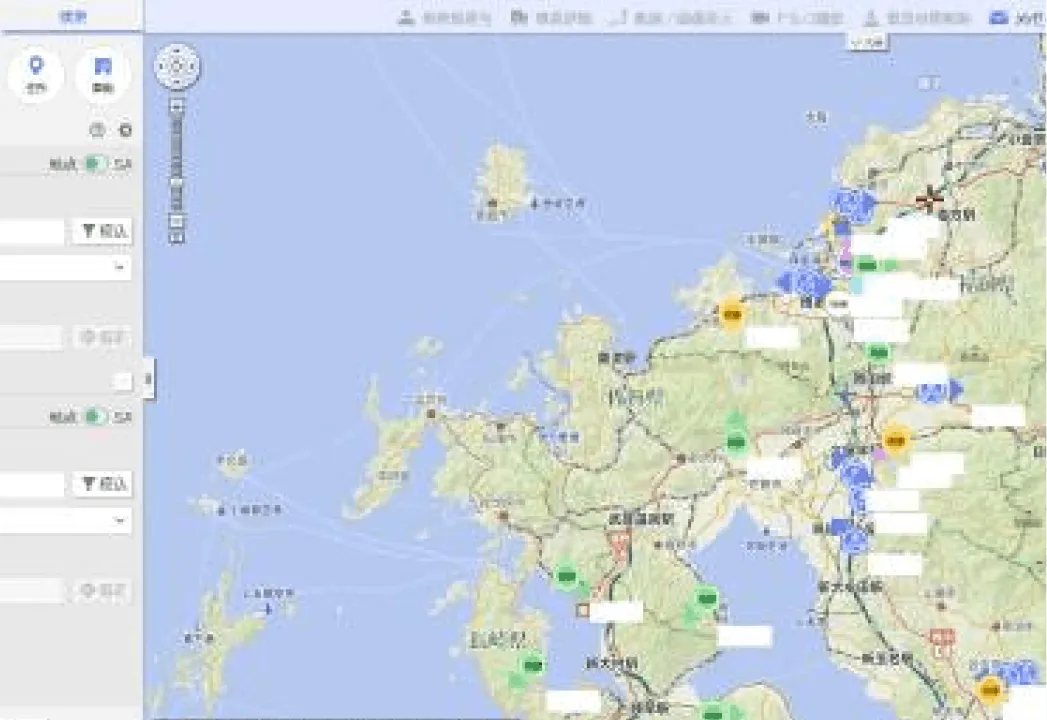Click the pan-right arrow on the map navigation wheel
This screenshot has height=720, width=1047.
click(x=192, y=67)
